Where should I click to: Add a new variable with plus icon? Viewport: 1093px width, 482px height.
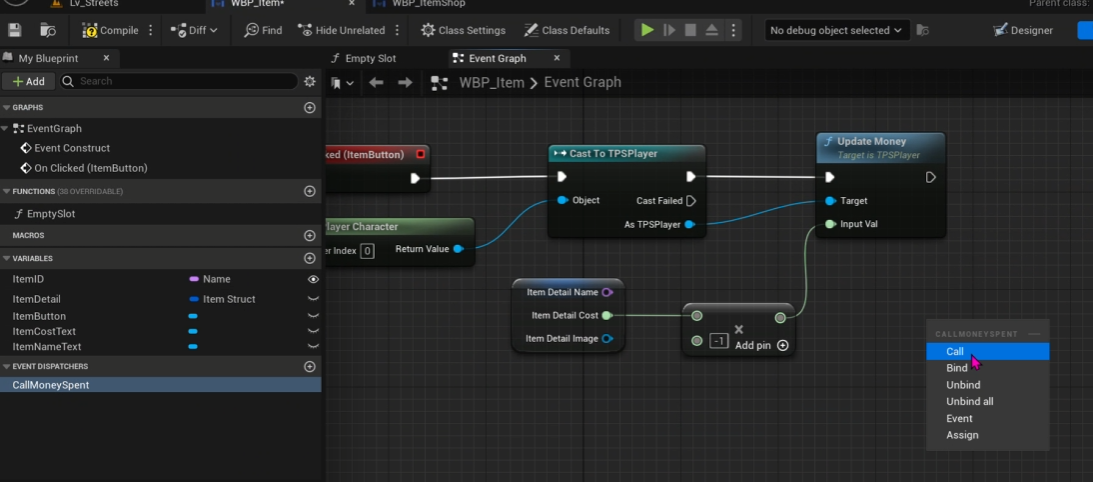pyautogui.click(x=310, y=258)
